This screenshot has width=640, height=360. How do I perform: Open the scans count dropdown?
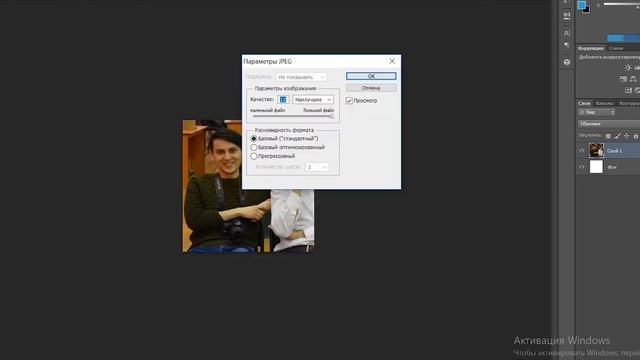pos(316,167)
